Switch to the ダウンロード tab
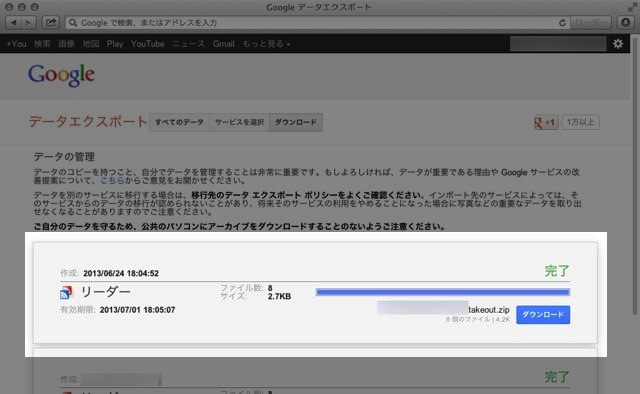 tap(296, 122)
